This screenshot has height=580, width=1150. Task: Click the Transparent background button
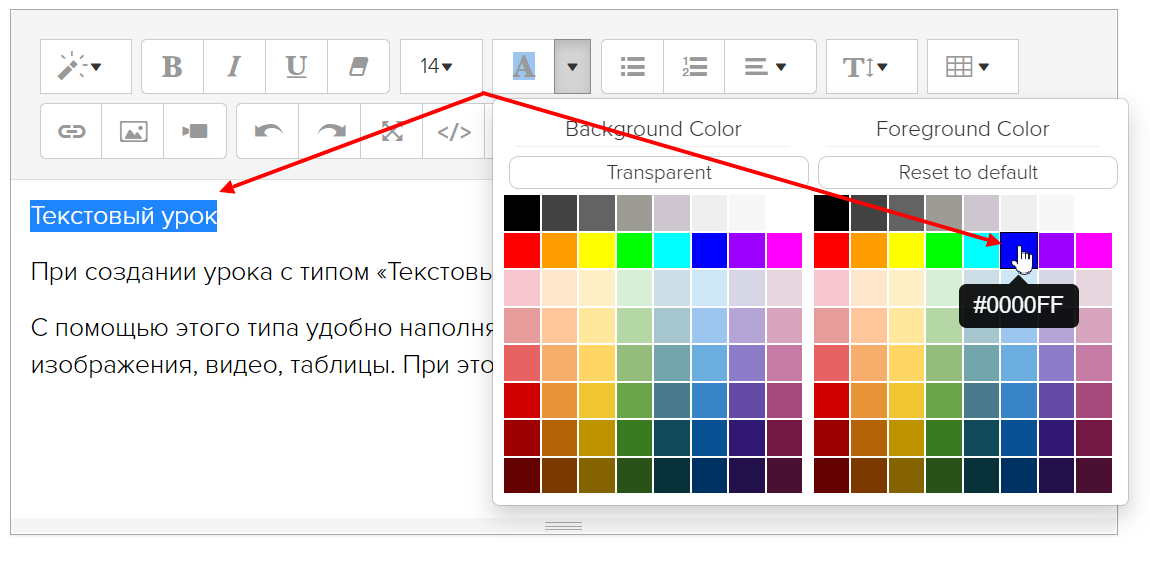658,172
